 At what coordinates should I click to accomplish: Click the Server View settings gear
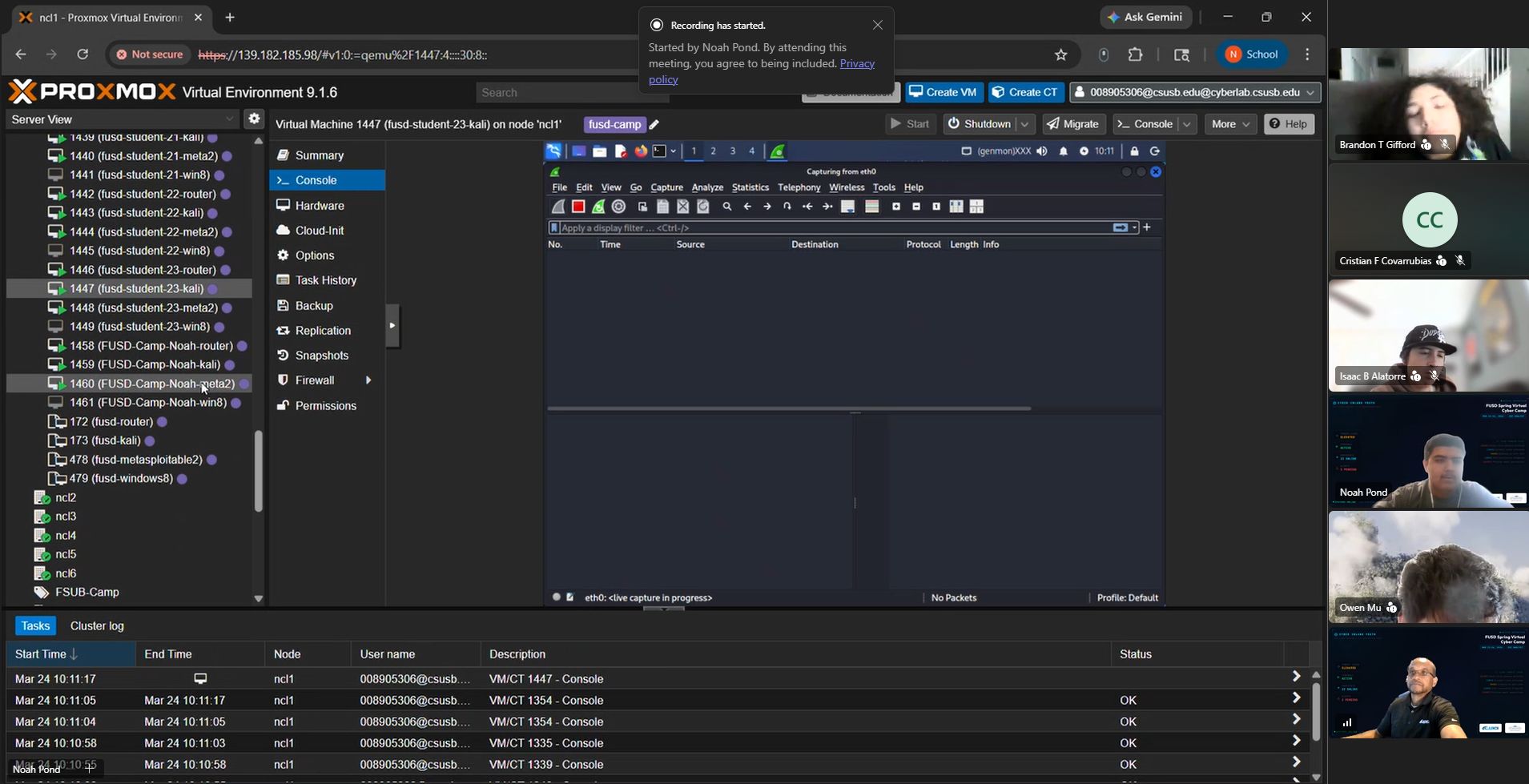(x=254, y=119)
